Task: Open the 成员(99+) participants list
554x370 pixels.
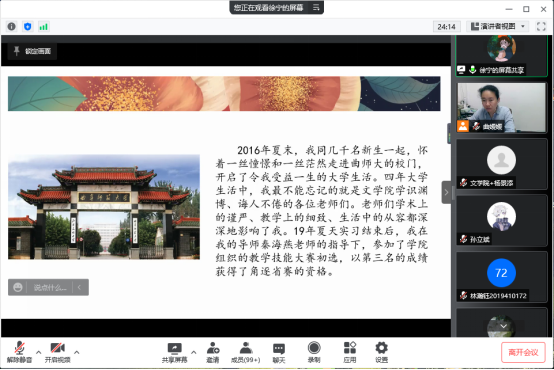Action: 246,352
